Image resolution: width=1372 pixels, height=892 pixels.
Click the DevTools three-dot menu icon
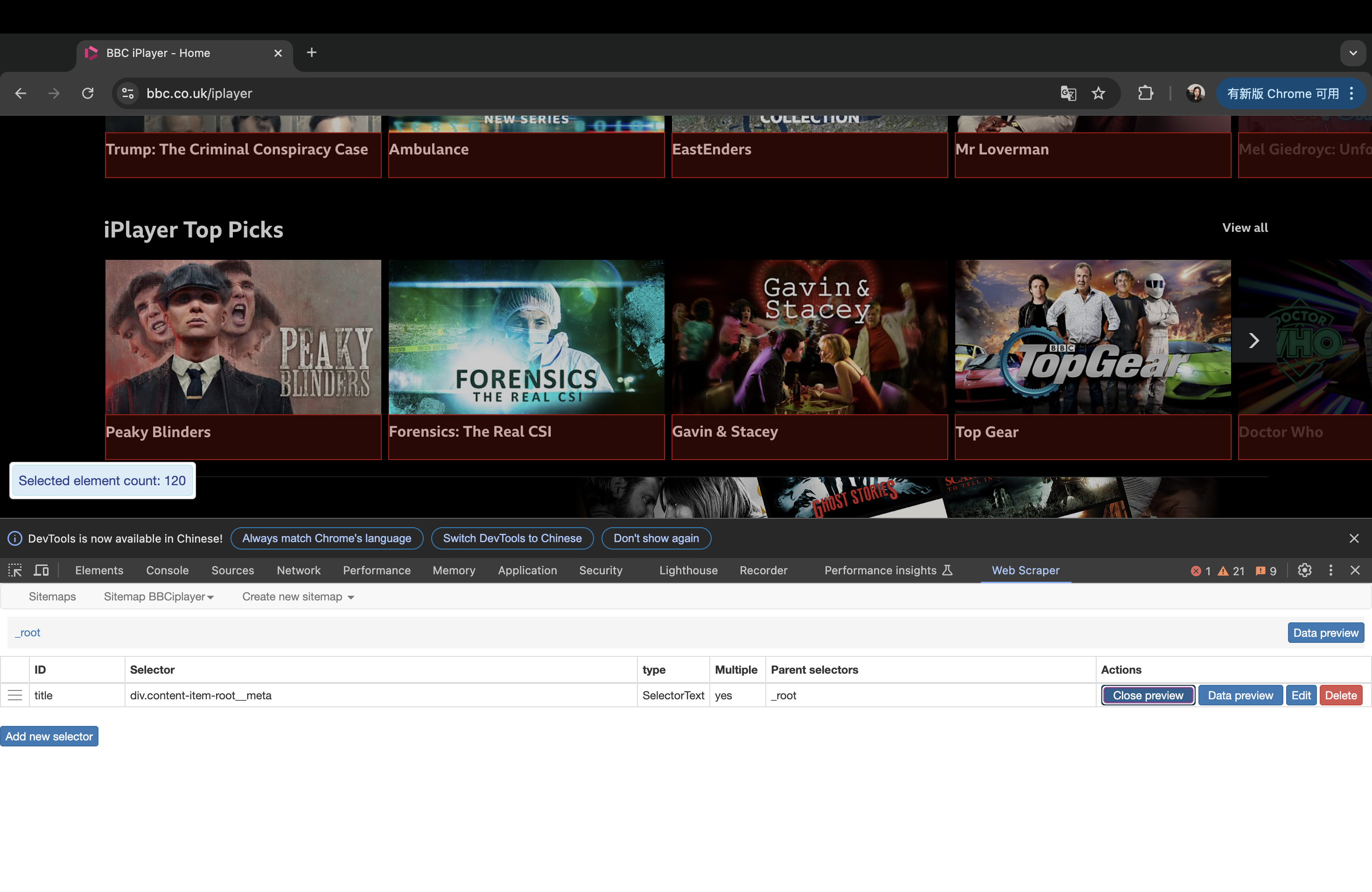tap(1330, 571)
